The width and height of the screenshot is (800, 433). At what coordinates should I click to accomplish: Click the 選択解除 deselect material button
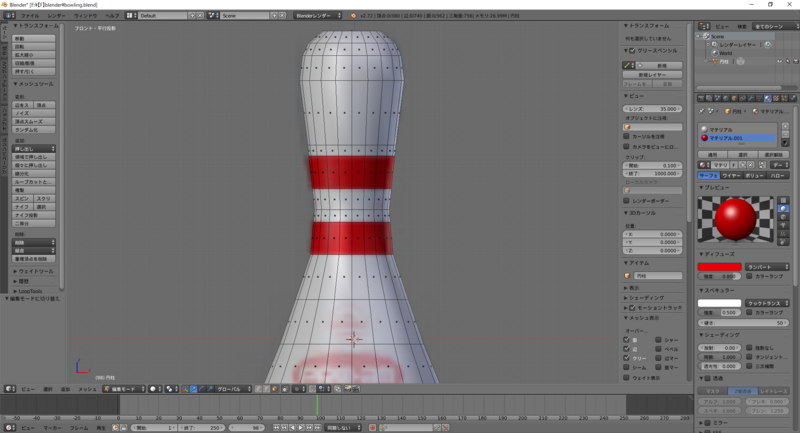773,155
